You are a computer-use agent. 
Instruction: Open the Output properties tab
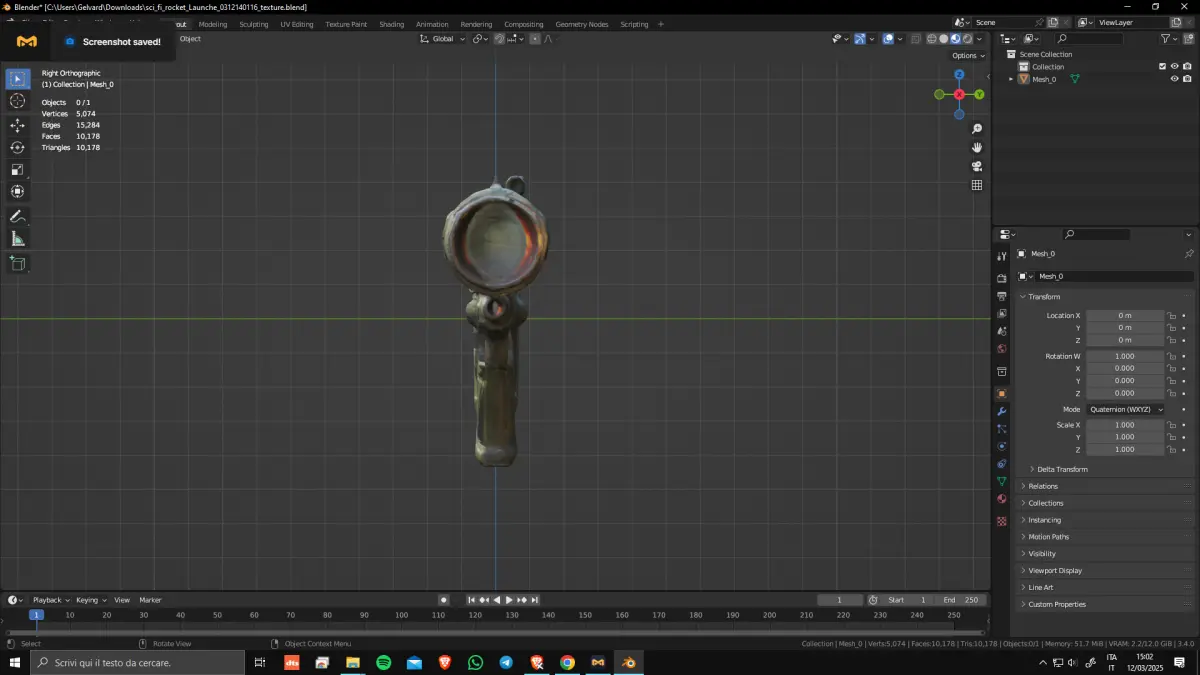click(1002, 296)
